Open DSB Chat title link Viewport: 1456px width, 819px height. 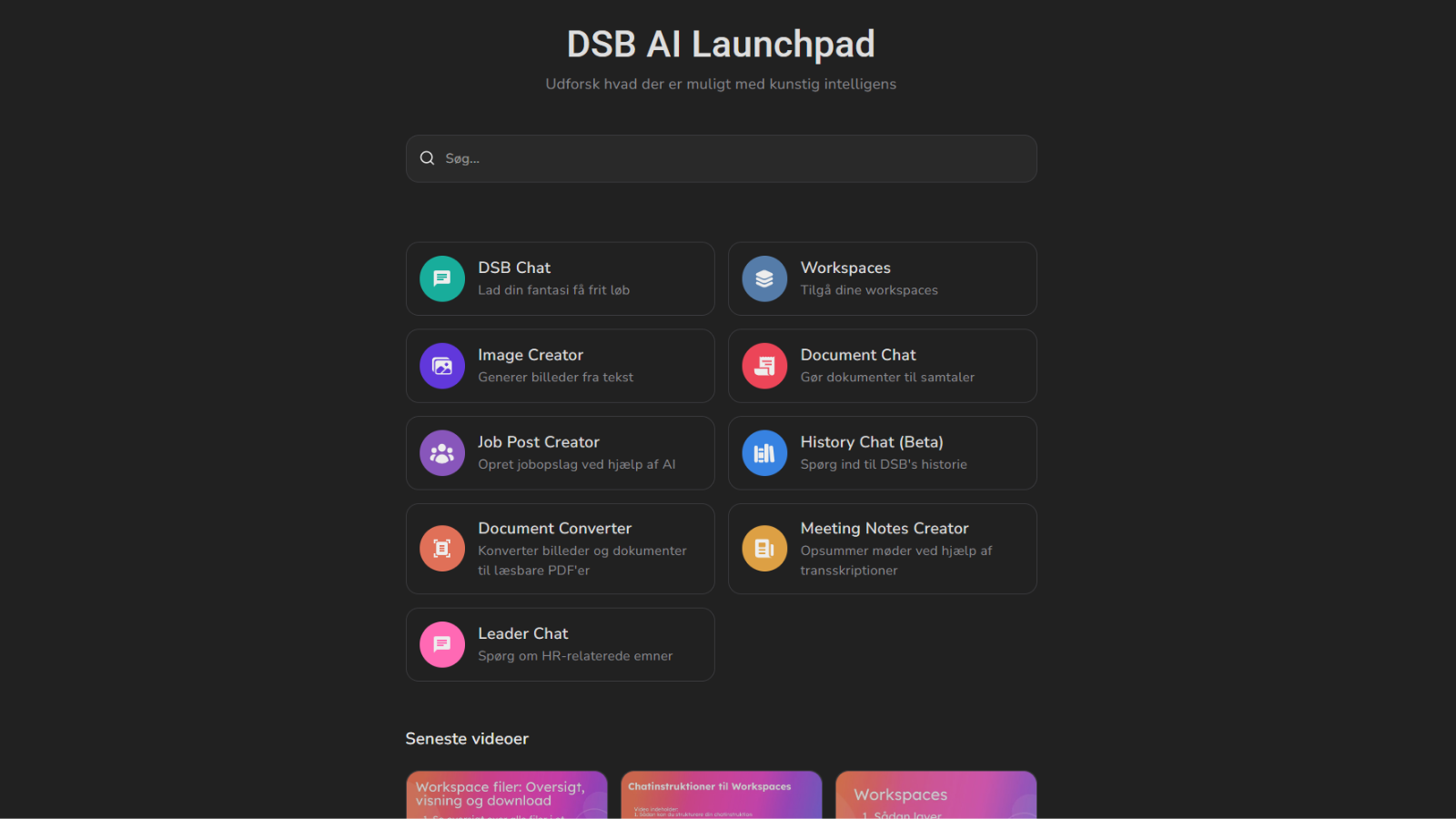[514, 268]
